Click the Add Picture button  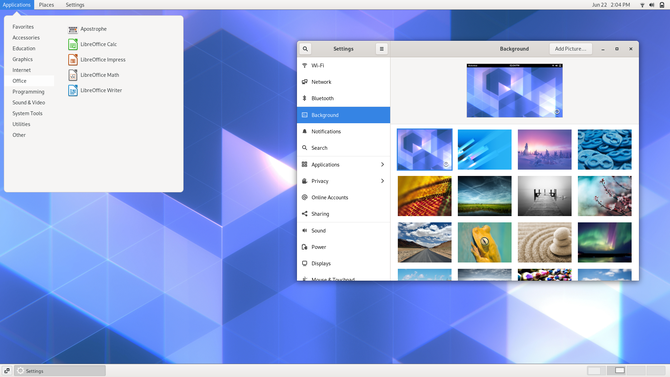click(570, 49)
